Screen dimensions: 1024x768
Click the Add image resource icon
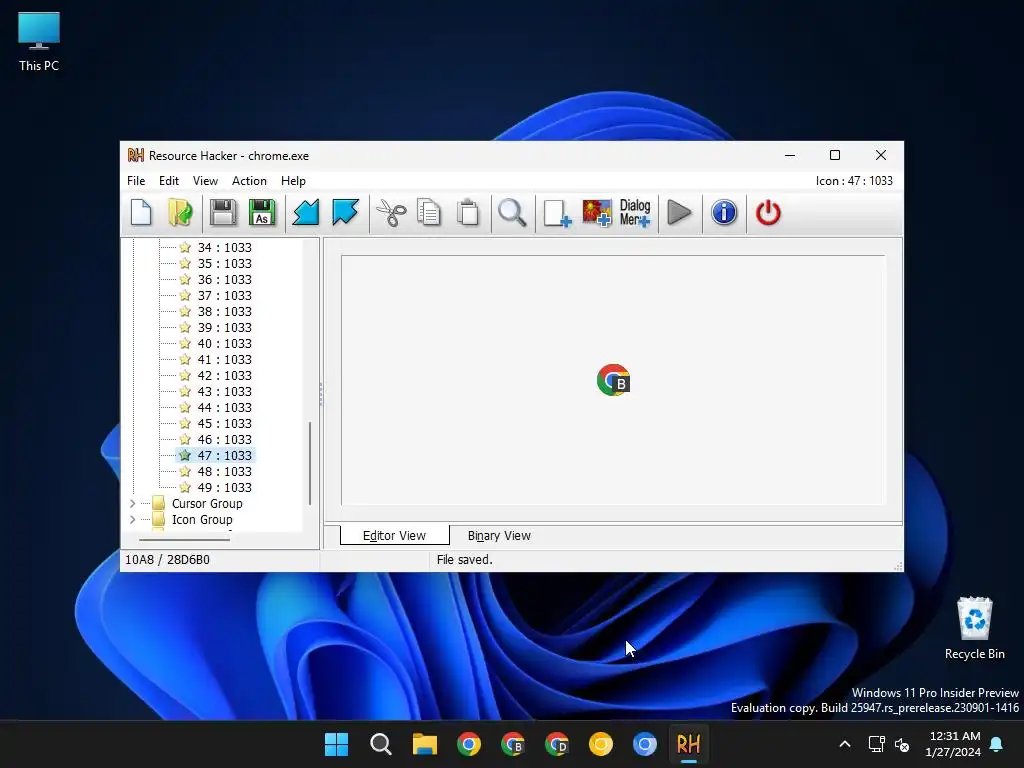(597, 213)
